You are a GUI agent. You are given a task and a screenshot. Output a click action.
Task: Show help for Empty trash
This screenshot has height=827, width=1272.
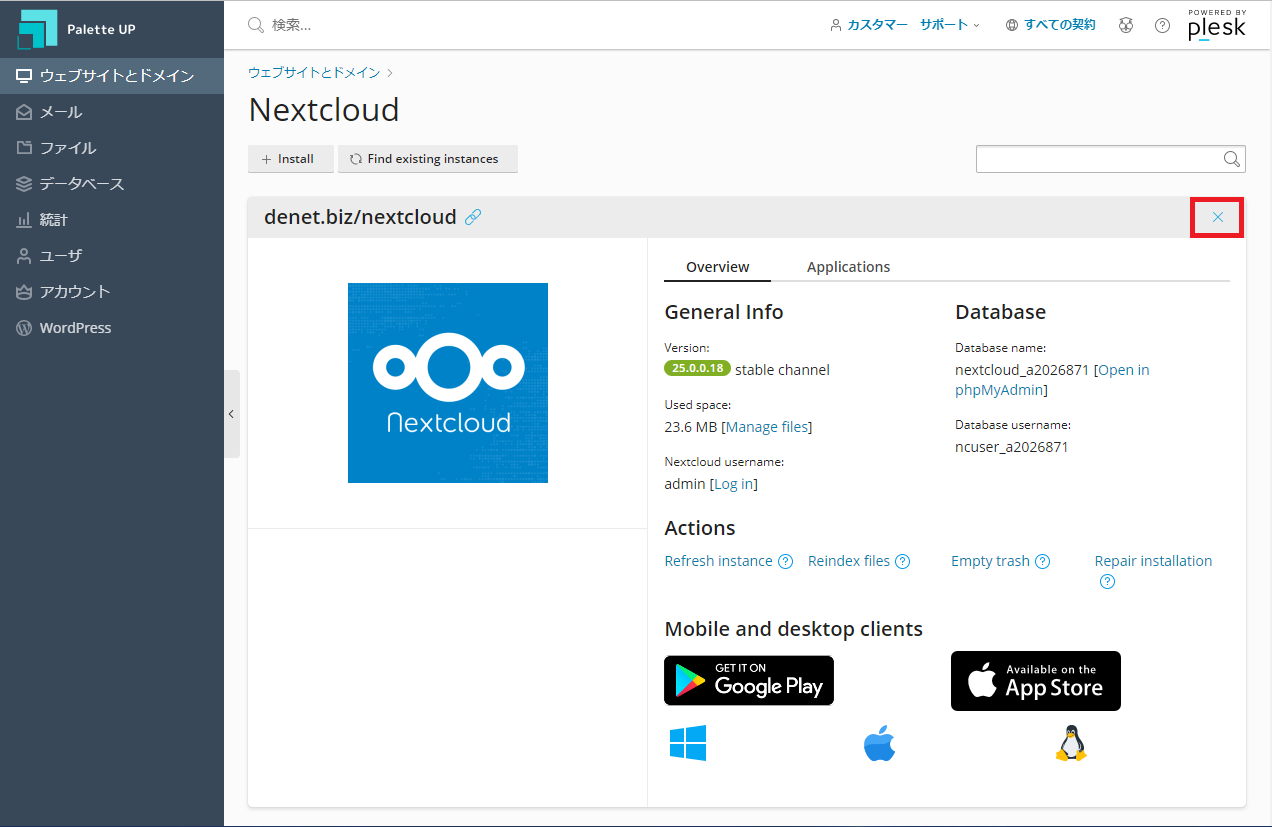point(1043,561)
